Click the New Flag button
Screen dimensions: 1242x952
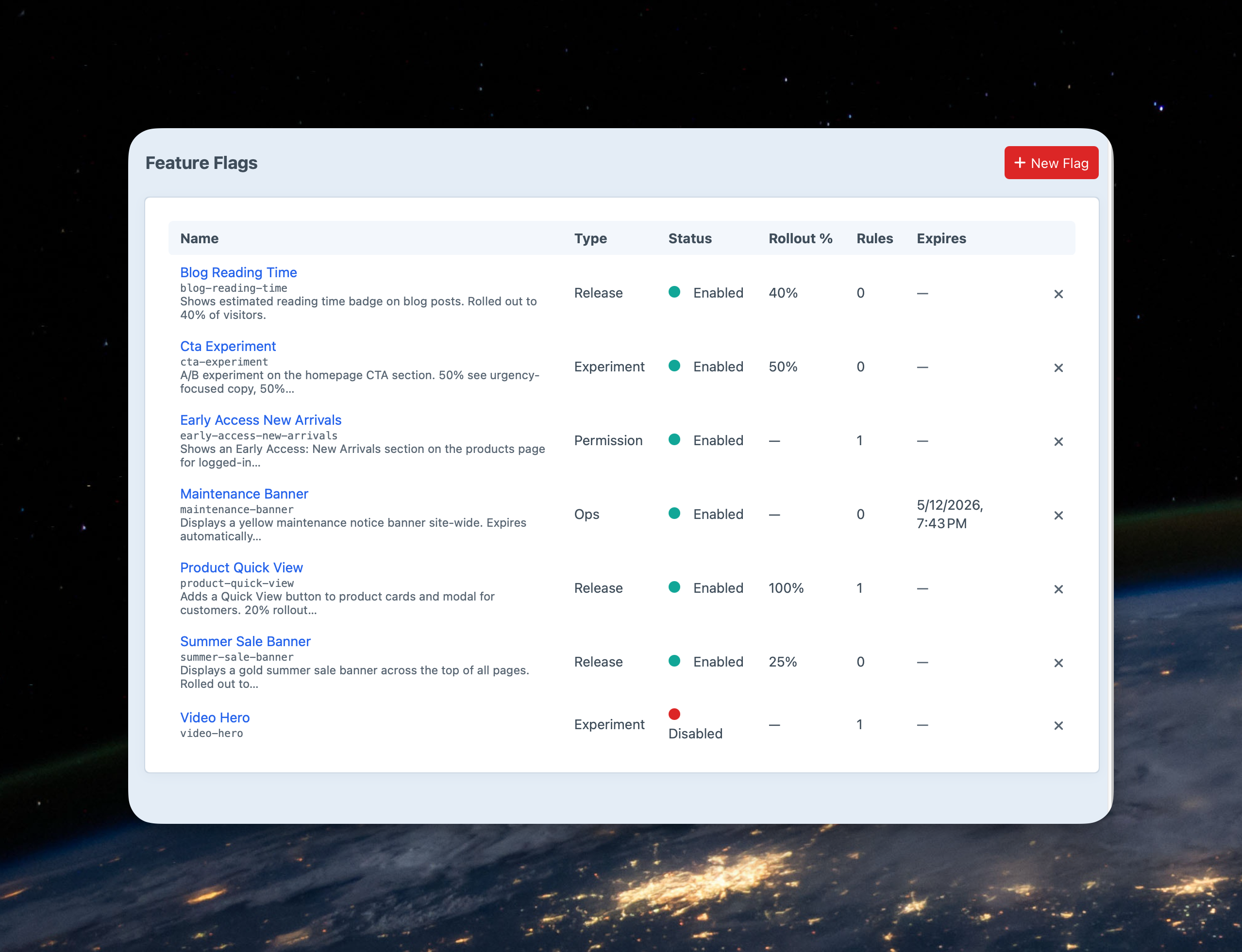click(x=1051, y=163)
